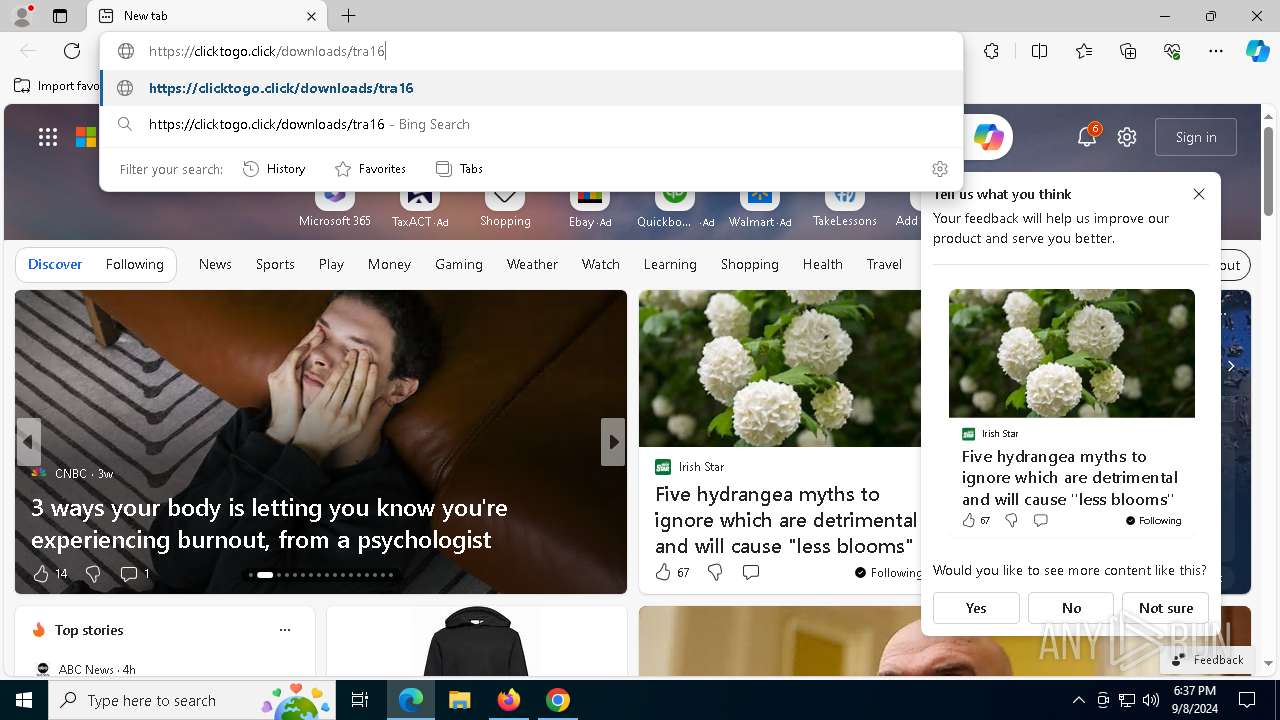Select the Bing Search suggestion row
1280x720 pixels.
tap(532, 124)
